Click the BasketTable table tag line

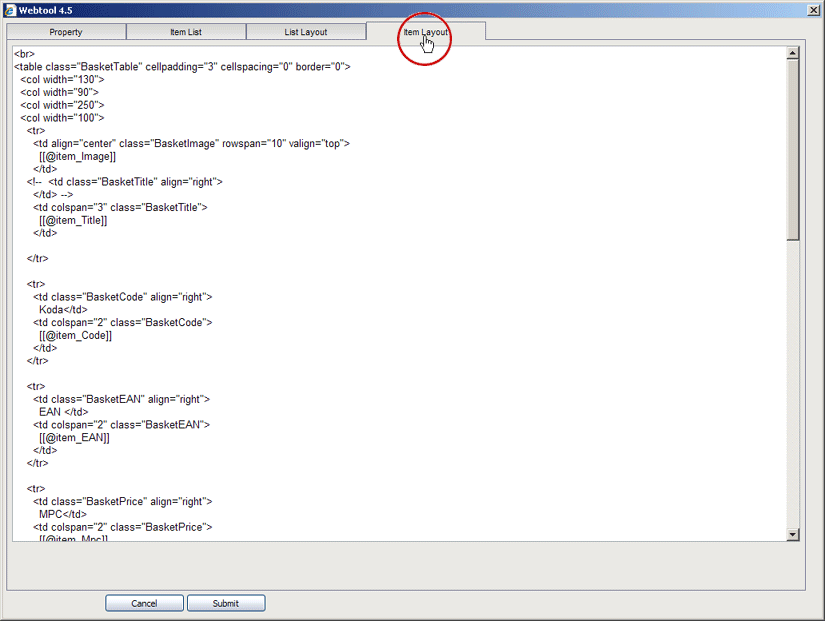tap(181, 67)
